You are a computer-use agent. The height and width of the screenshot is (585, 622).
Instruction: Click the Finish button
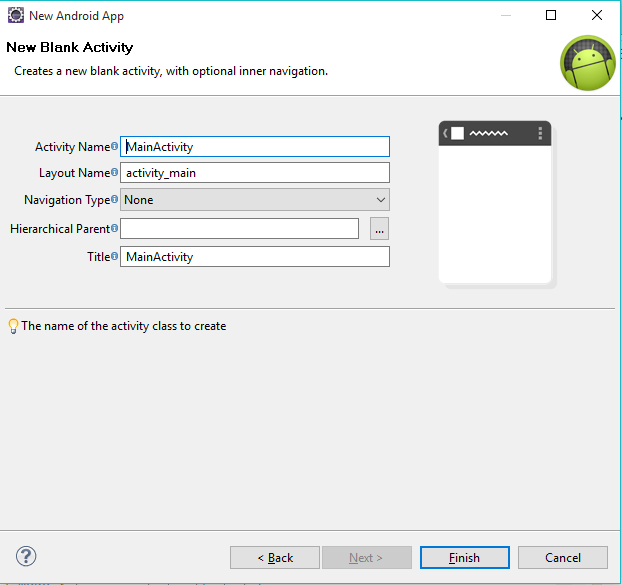point(465,558)
